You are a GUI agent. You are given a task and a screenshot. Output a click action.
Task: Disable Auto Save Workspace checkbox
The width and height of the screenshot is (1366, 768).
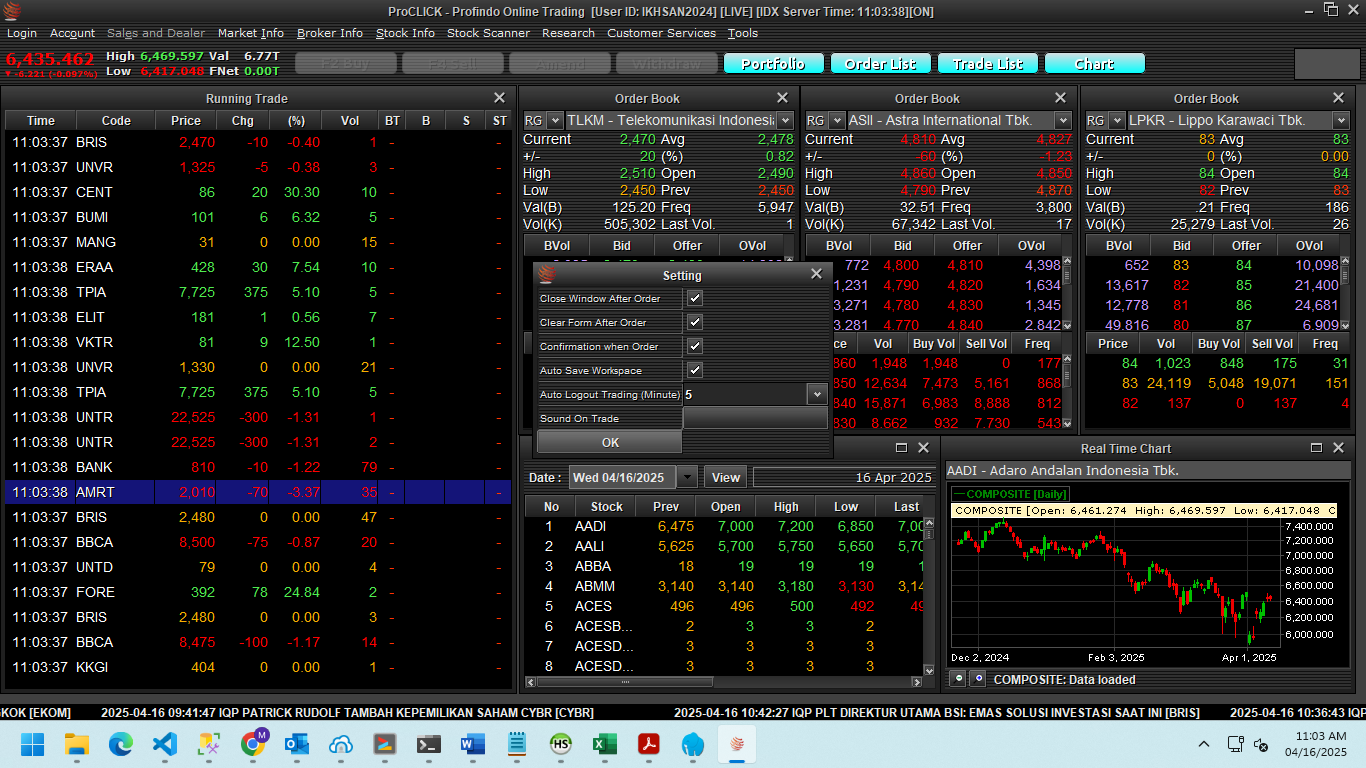click(x=695, y=370)
